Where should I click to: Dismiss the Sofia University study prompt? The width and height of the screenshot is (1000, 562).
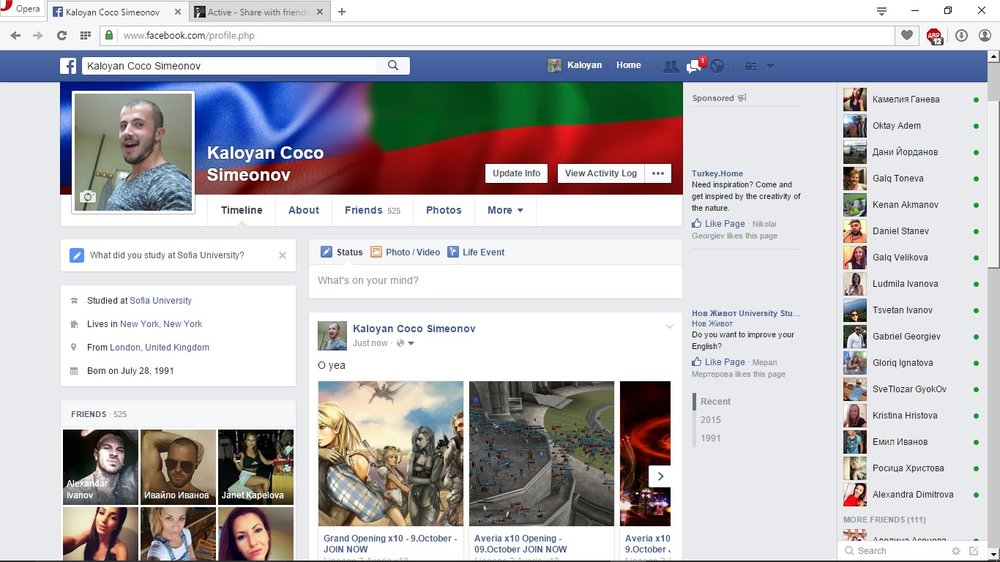[282, 256]
